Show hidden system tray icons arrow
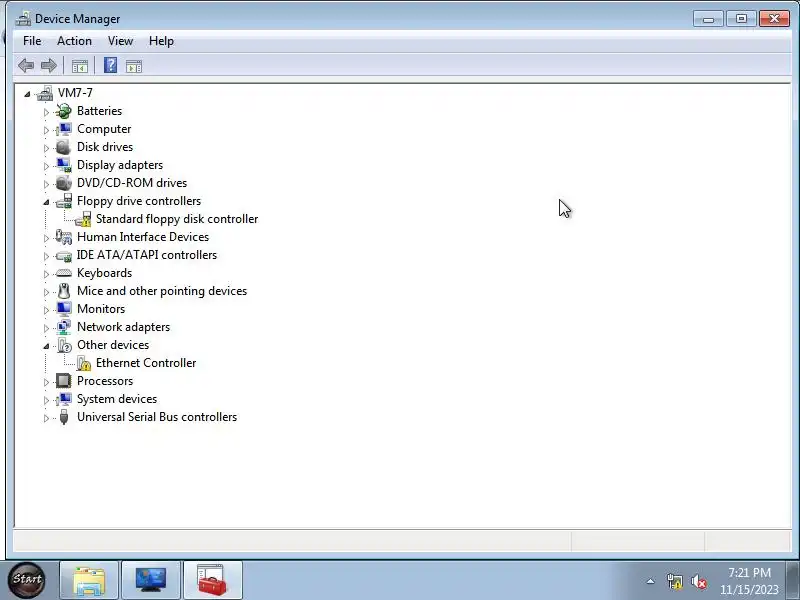 [651, 581]
